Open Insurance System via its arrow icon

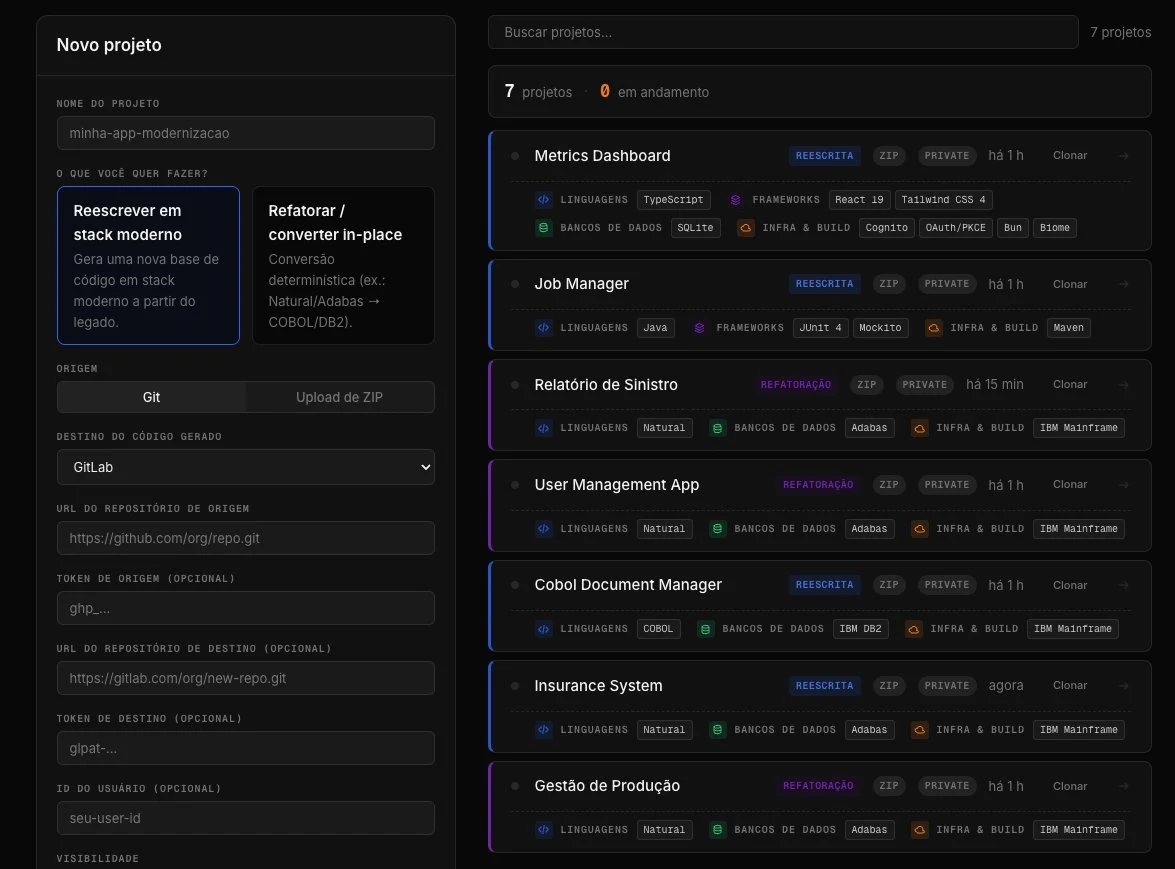1123,685
